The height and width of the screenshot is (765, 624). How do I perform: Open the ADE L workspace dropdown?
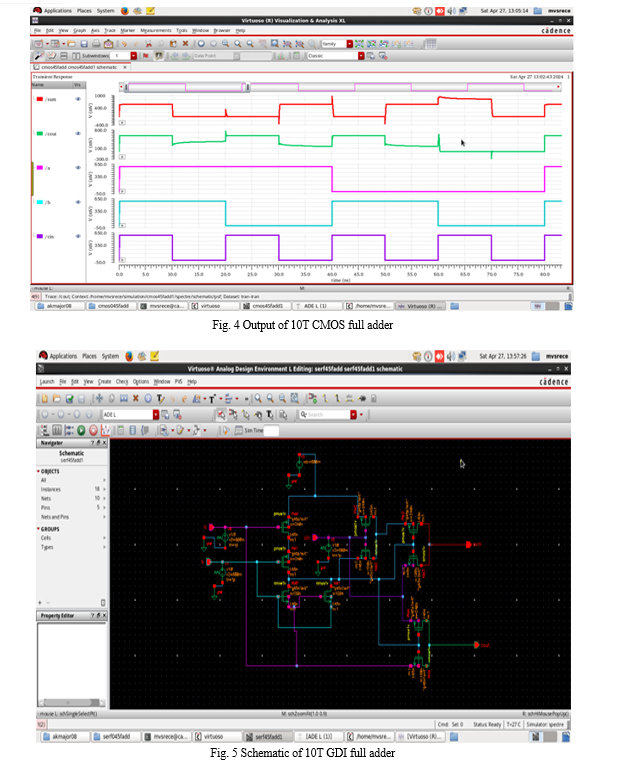156,415
